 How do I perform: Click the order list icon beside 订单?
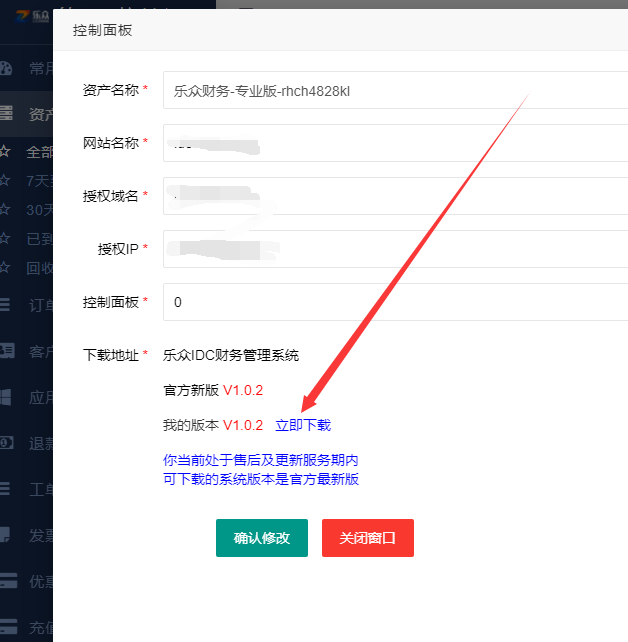coord(5,305)
